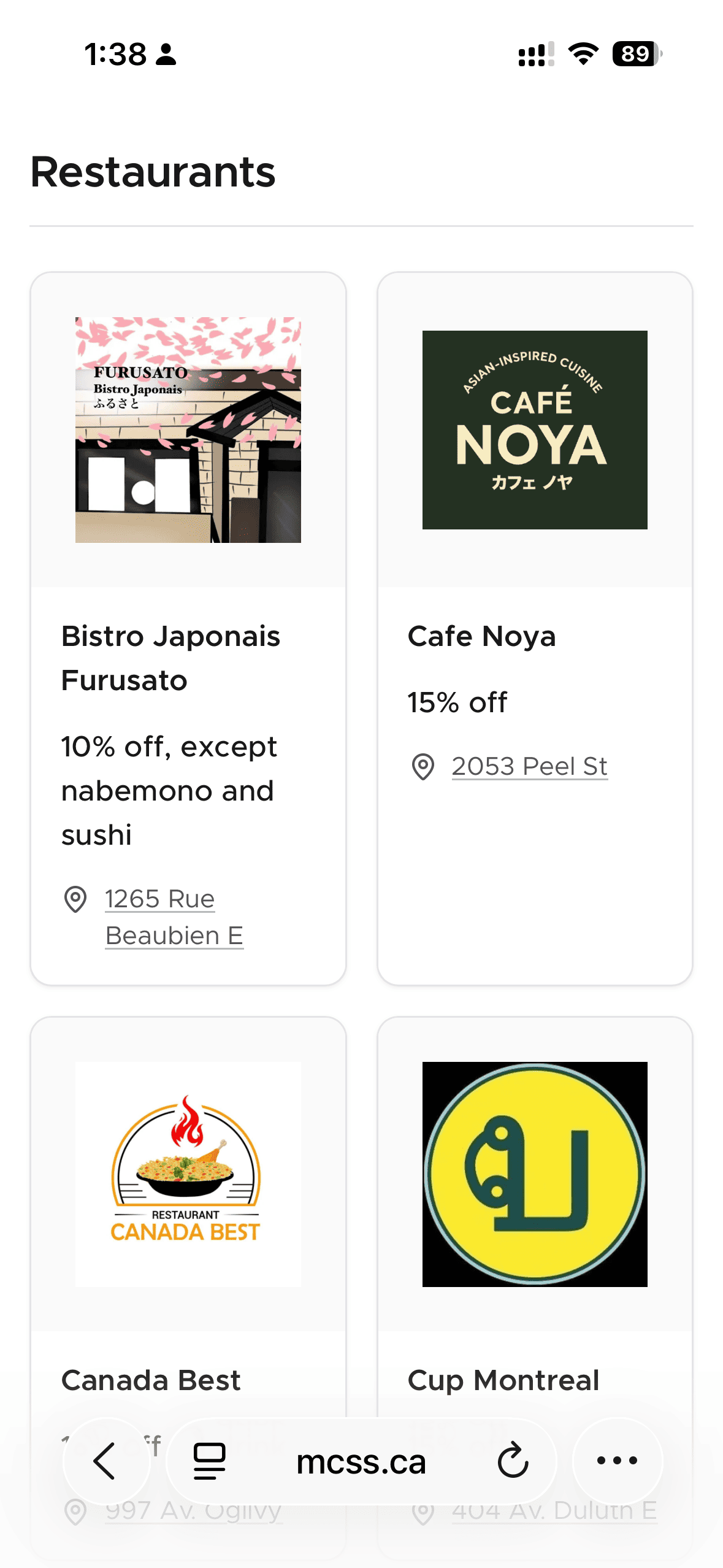723x1568 pixels.
Task: Select the Restaurant Canada Best logo
Action: point(188,1174)
